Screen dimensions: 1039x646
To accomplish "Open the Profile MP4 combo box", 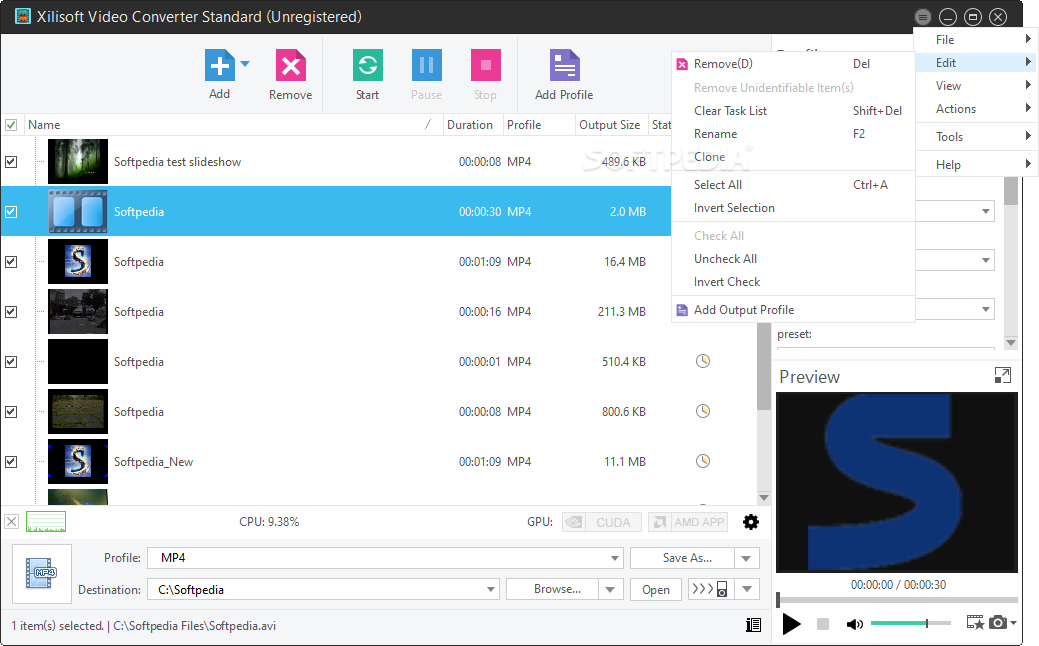I will 385,558.
